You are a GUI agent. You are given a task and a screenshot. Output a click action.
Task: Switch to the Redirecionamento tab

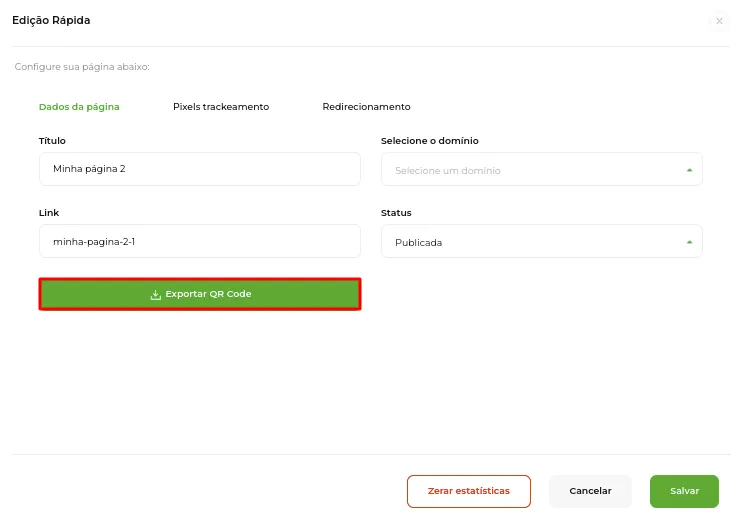click(x=366, y=107)
